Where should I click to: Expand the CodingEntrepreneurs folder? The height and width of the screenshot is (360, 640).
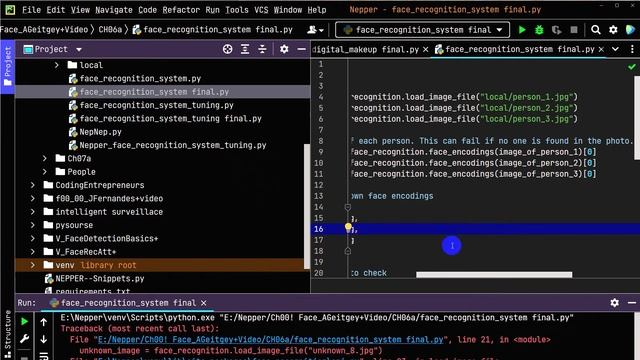click(x=33, y=185)
